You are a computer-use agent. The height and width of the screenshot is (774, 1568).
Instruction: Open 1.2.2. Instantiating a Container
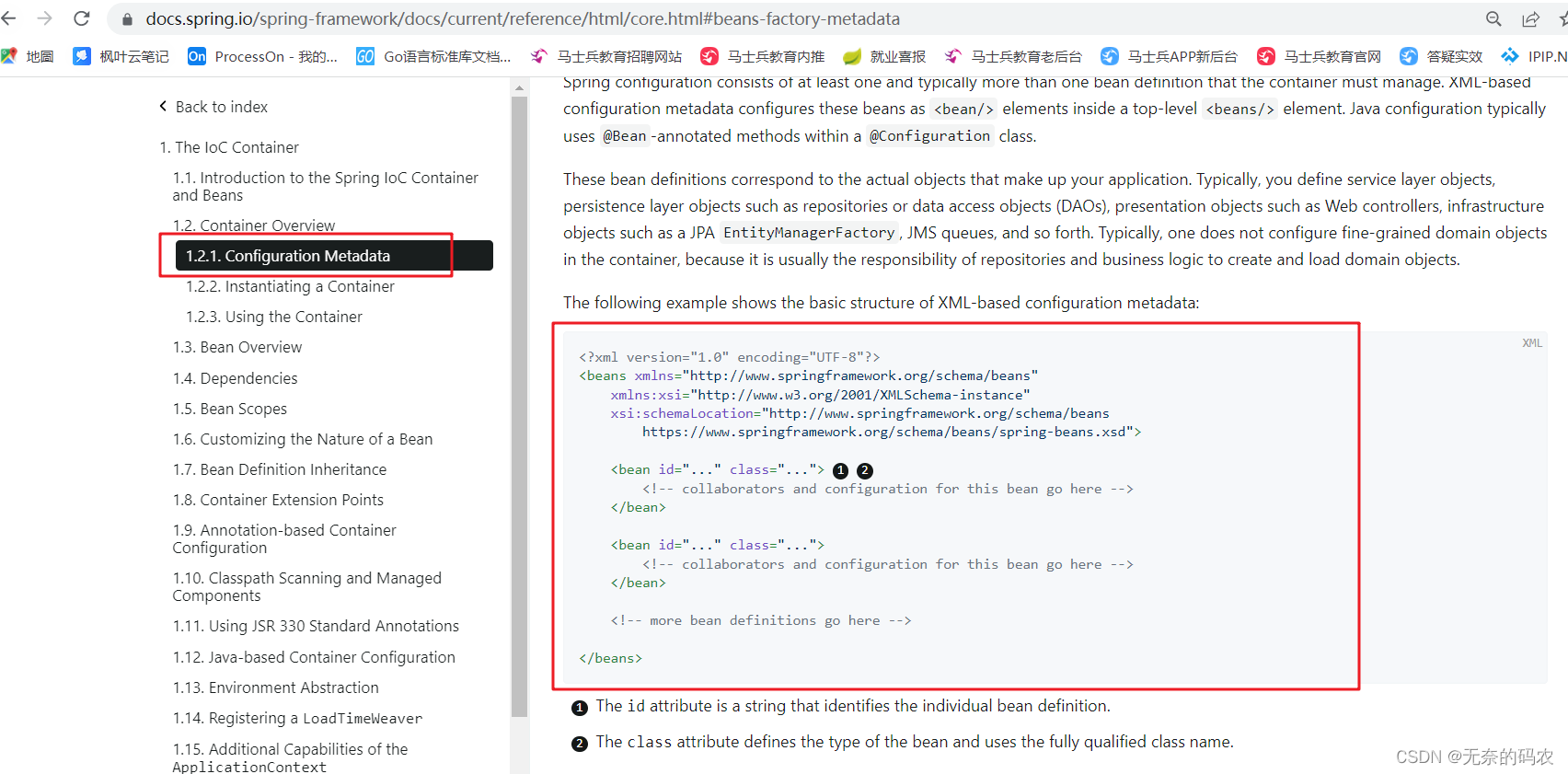coord(290,286)
